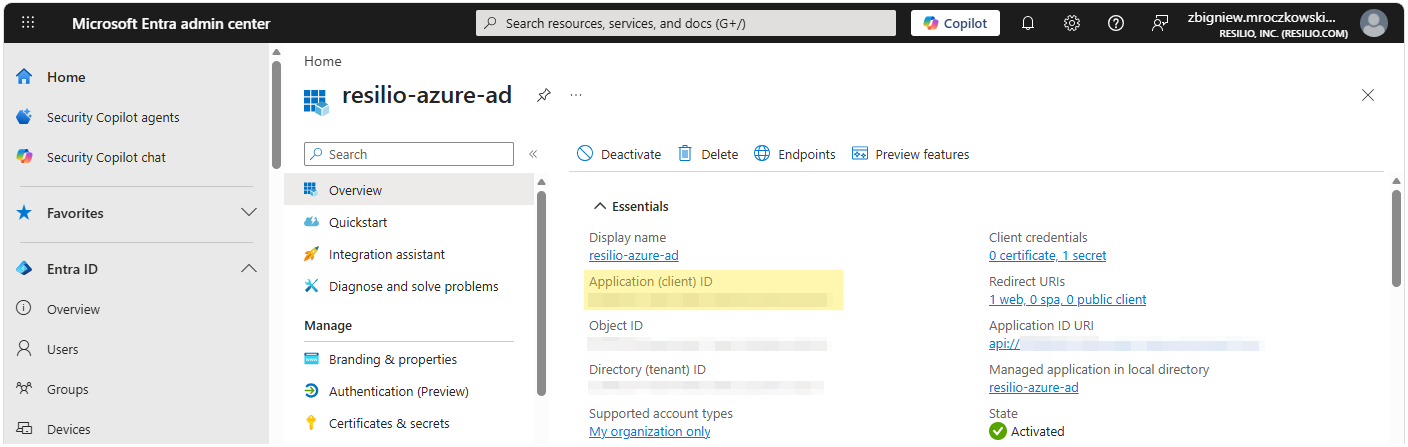Pin the resilio-azure-ad blade
This screenshot has height=447, width=1408.
tap(543, 95)
